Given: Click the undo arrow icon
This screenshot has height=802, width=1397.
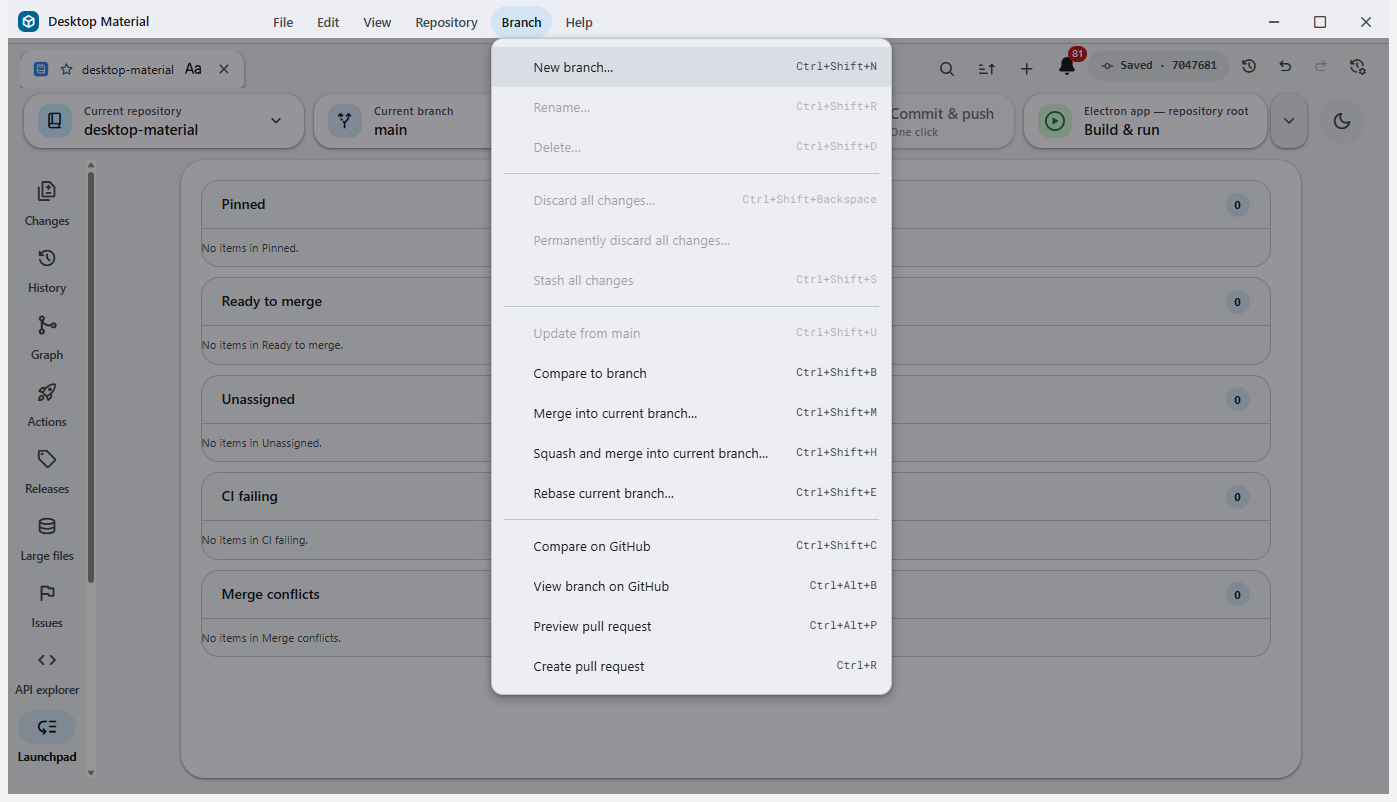Looking at the screenshot, I should click(x=1285, y=66).
